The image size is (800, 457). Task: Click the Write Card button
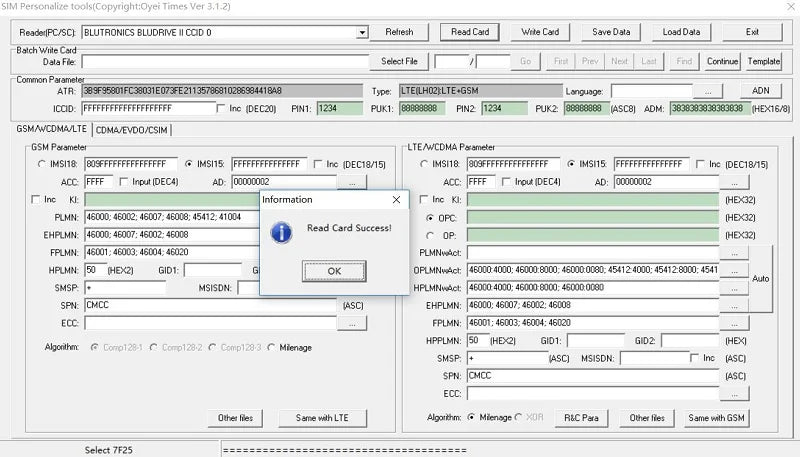[540, 32]
